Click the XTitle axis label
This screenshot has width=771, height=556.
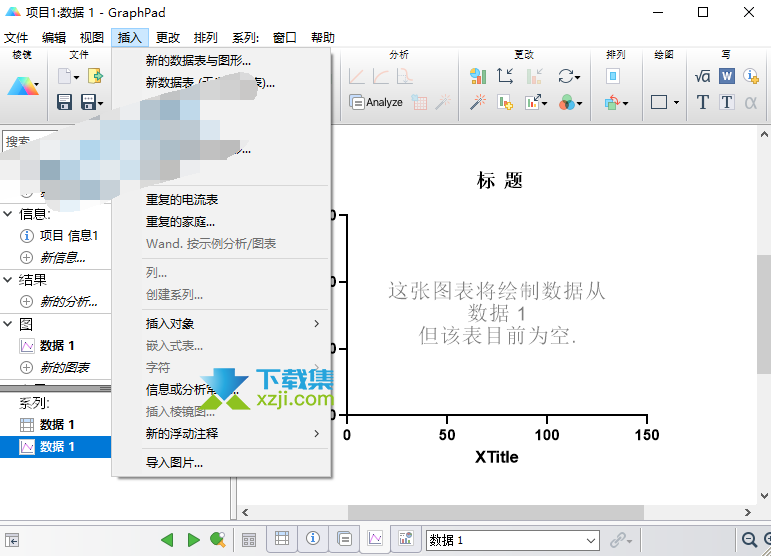coord(497,457)
